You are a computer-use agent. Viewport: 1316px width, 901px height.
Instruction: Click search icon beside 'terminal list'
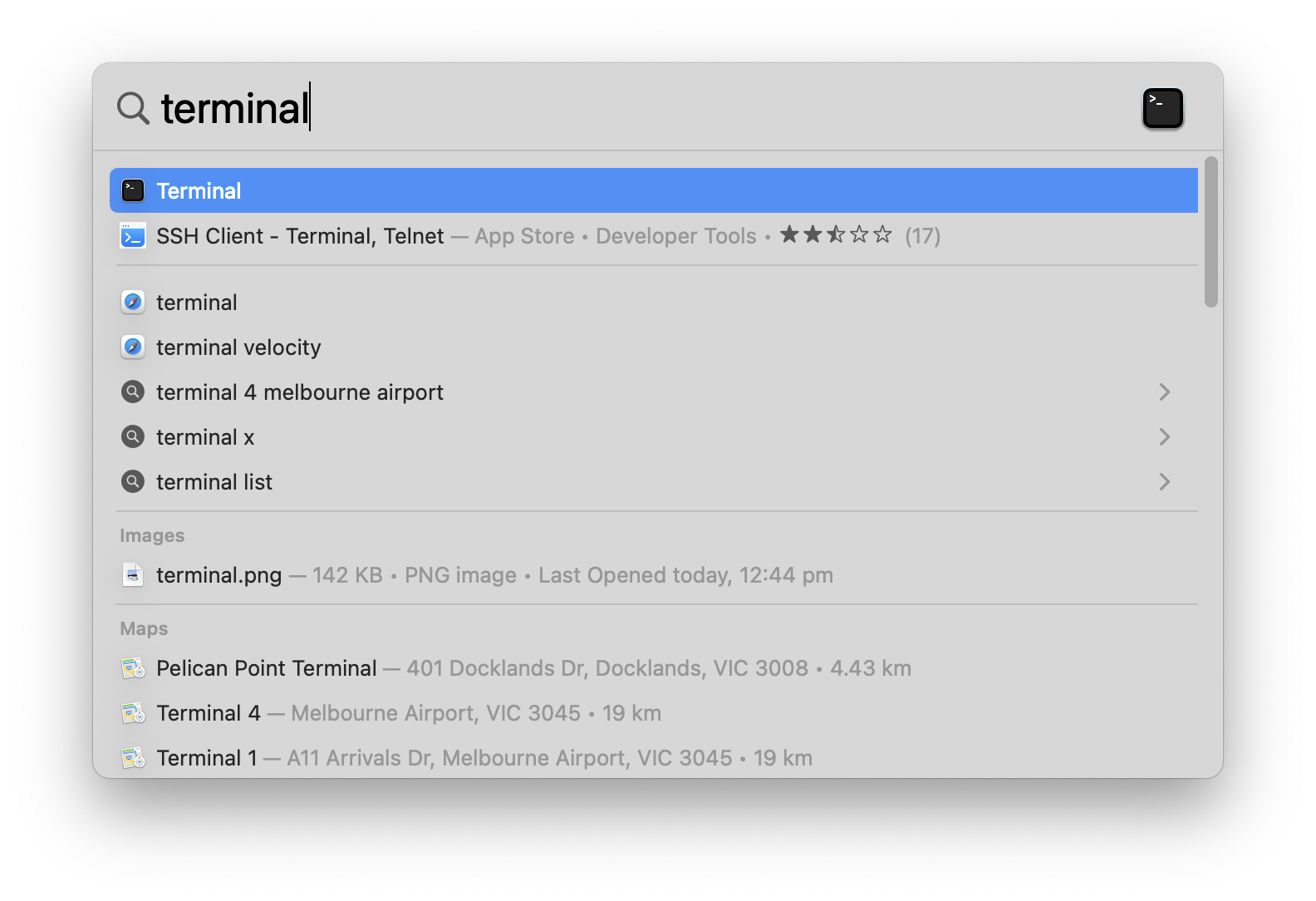pyautogui.click(x=133, y=482)
